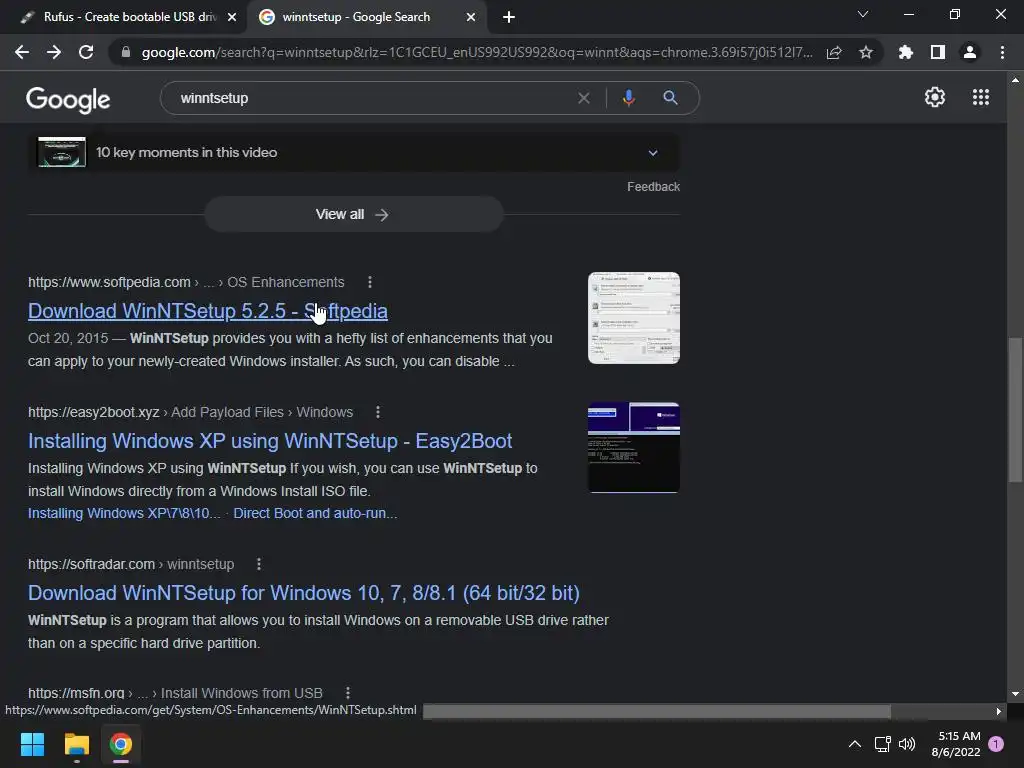This screenshot has height=768, width=1024.
Task: Click the address bar URL
Action: coord(477,52)
